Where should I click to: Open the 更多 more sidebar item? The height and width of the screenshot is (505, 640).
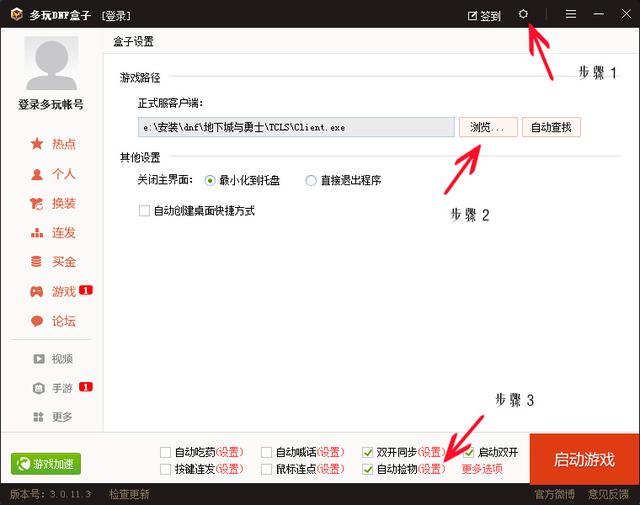[53, 417]
